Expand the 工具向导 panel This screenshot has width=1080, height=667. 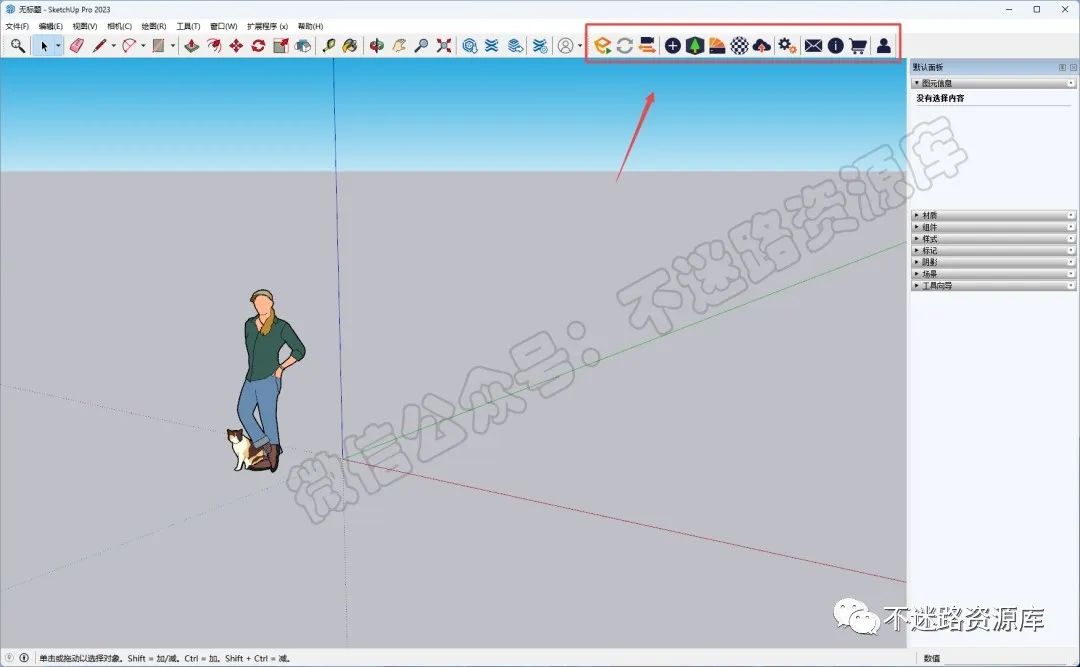(x=993, y=285)
